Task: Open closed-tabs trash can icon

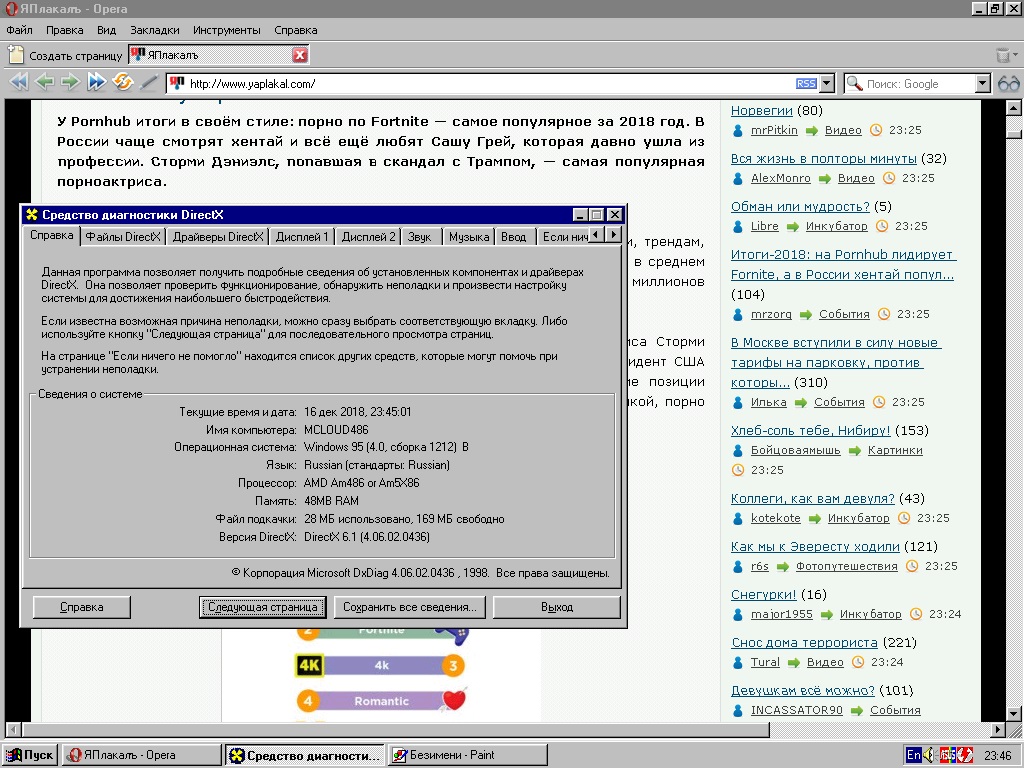Action: pos(1003,56)
